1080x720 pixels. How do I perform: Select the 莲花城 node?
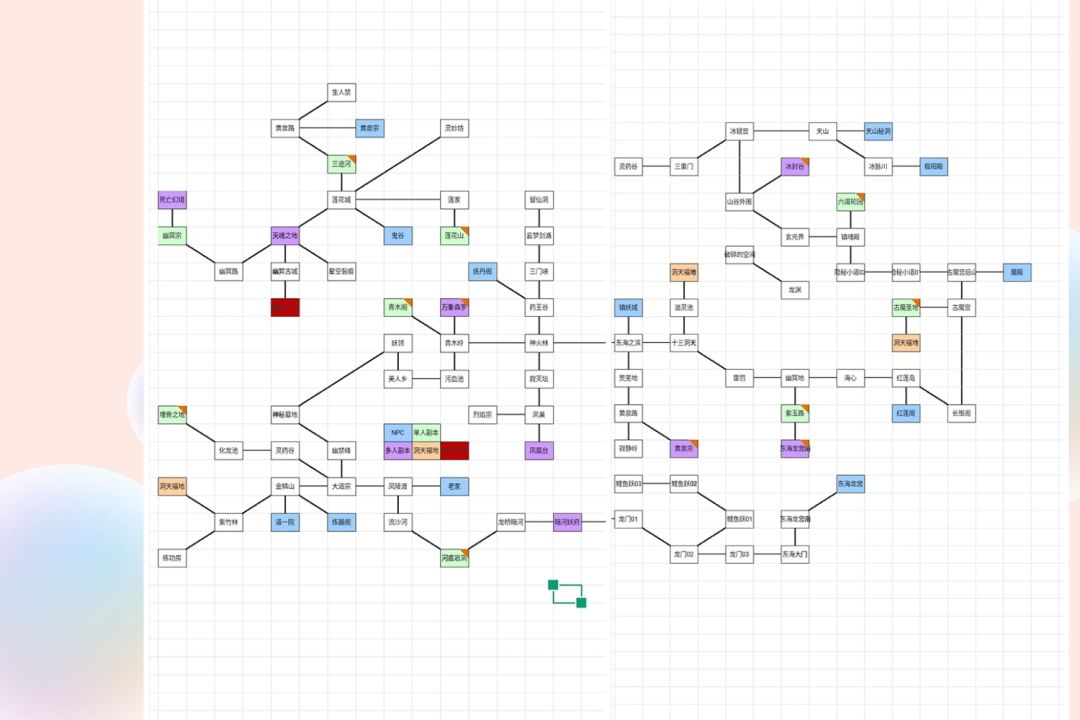pyautogui.click(x=341, y=200)
